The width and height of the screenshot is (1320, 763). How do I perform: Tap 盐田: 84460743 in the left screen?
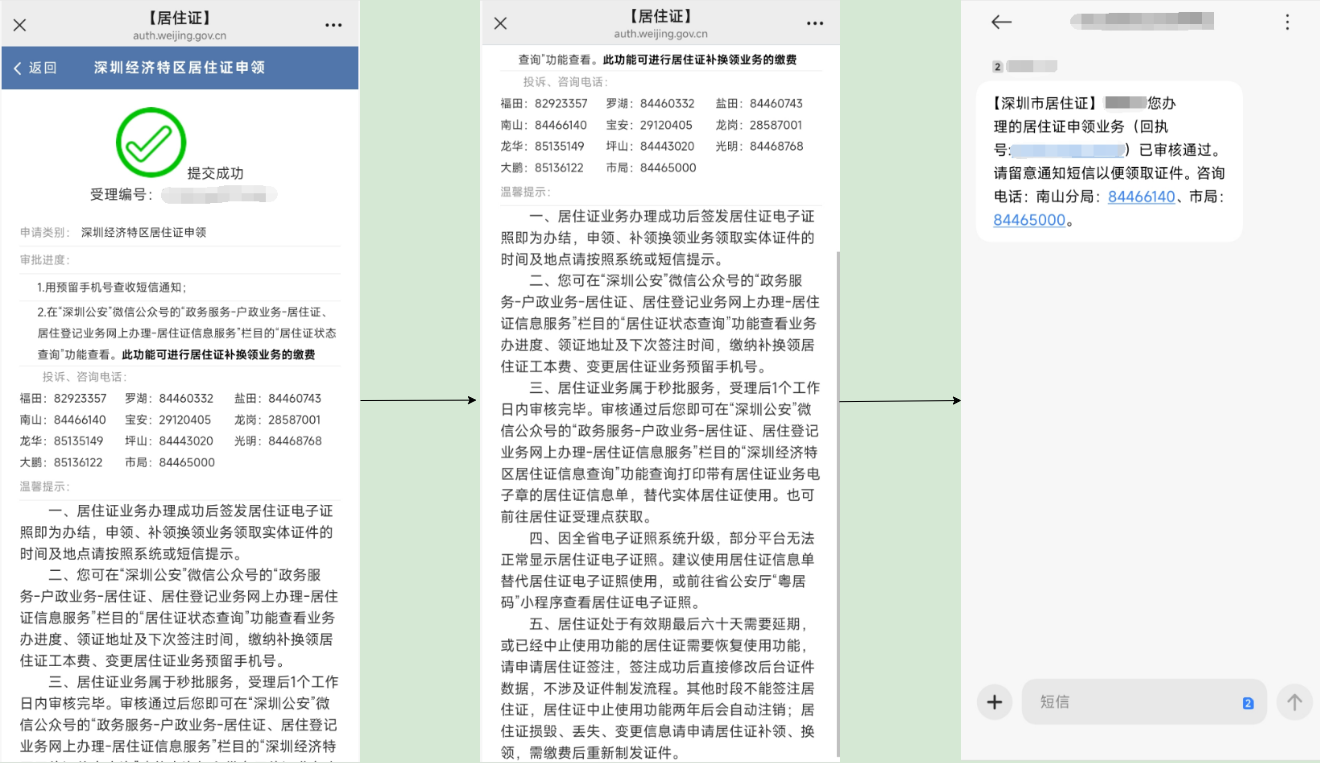[278, 398]
